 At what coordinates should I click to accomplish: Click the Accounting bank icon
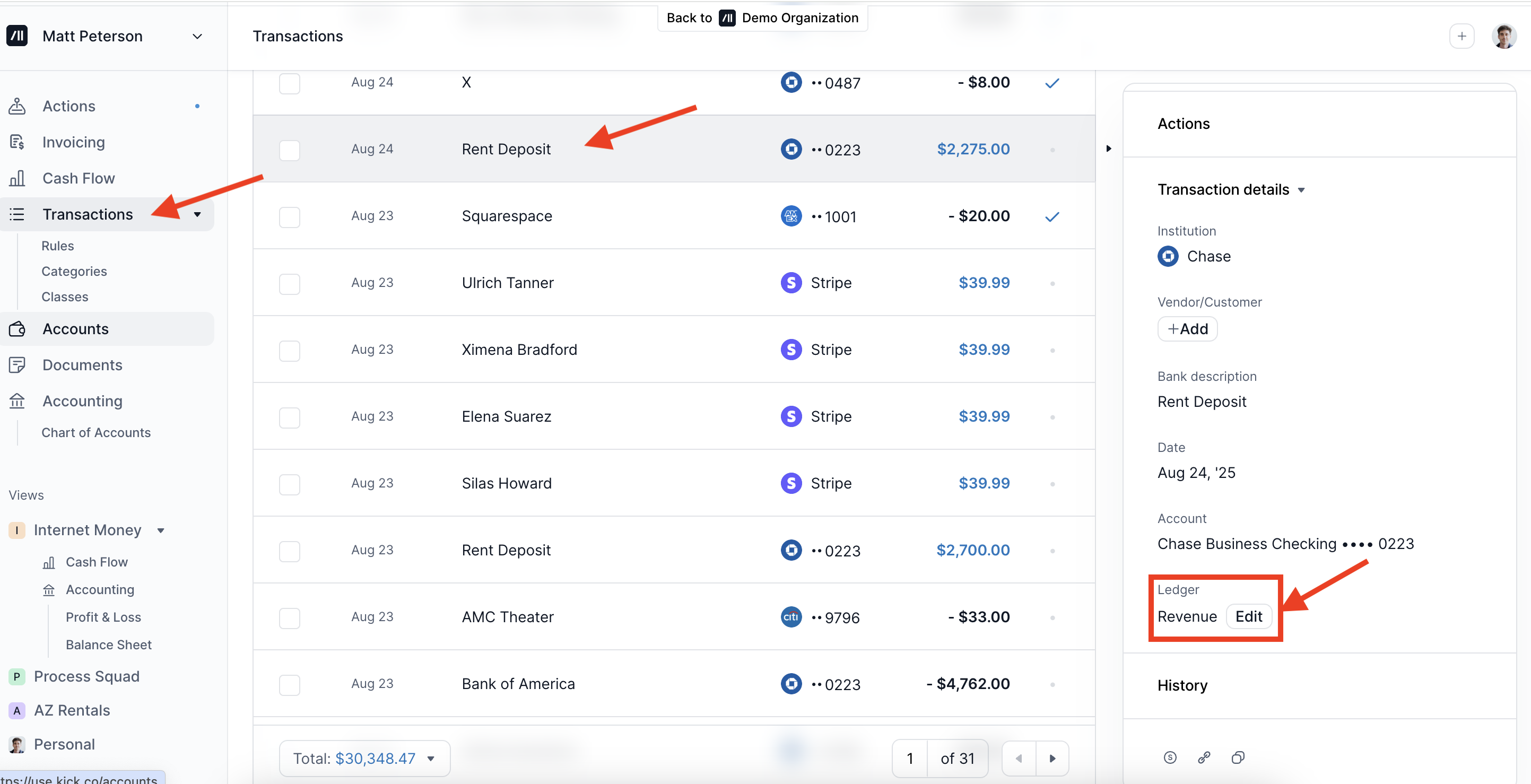click(16, 400)
